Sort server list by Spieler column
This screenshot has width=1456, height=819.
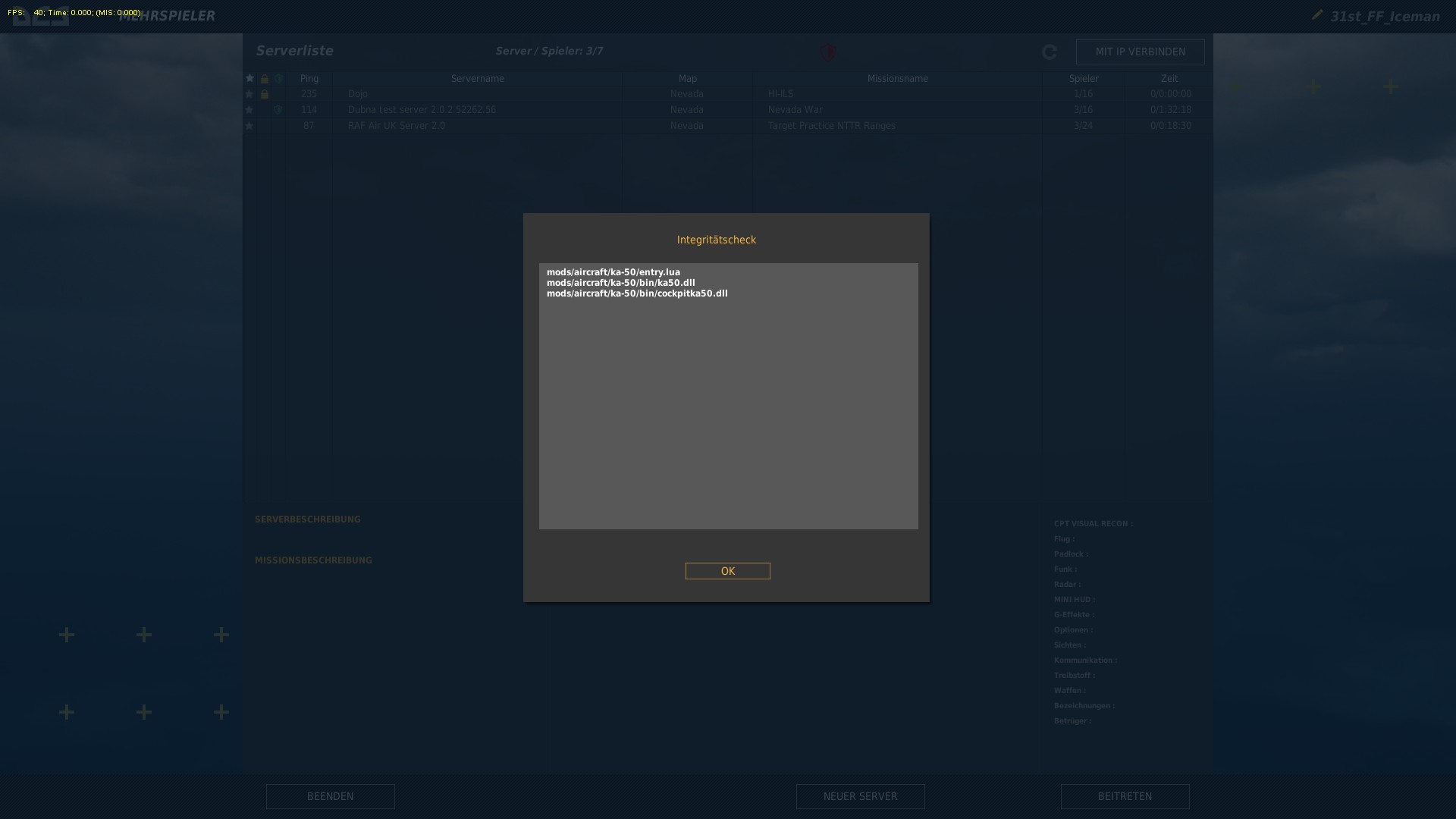click(1084, 78)
